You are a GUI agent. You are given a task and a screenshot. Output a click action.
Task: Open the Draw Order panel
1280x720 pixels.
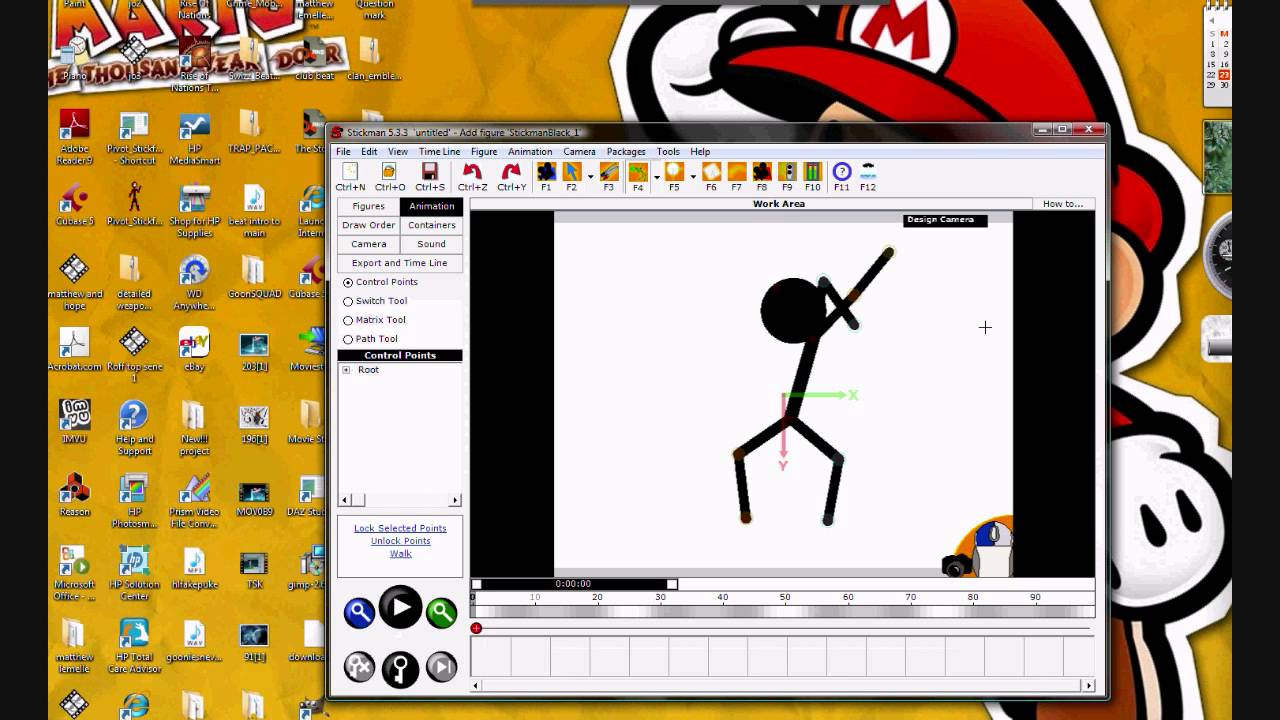pyautogui.click(x=368, y=225)
